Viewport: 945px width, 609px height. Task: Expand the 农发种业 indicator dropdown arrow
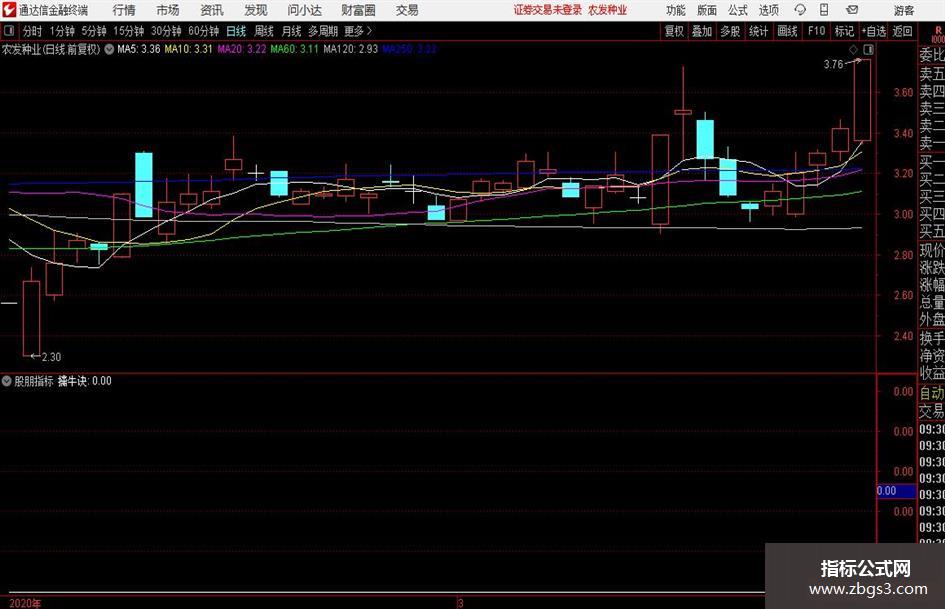pyautogui.click(x=109, y=49)
